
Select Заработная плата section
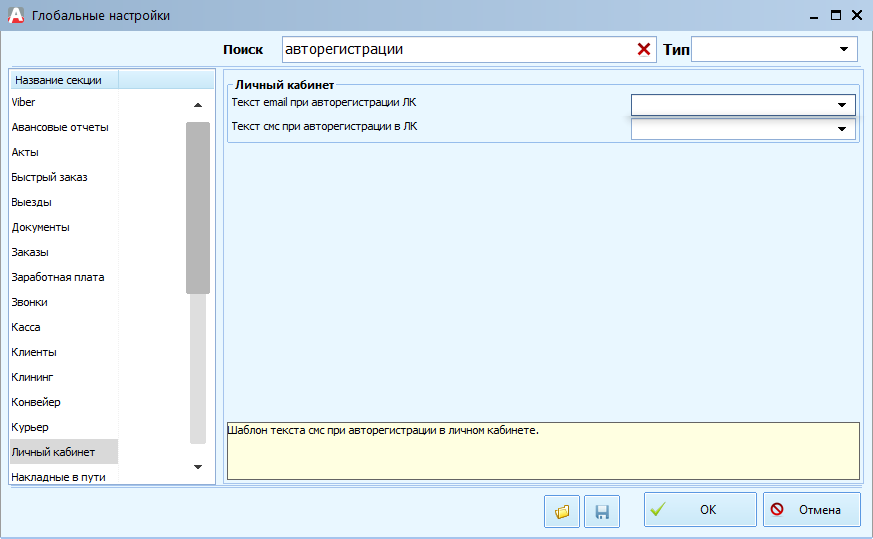(x=64, y=277)
